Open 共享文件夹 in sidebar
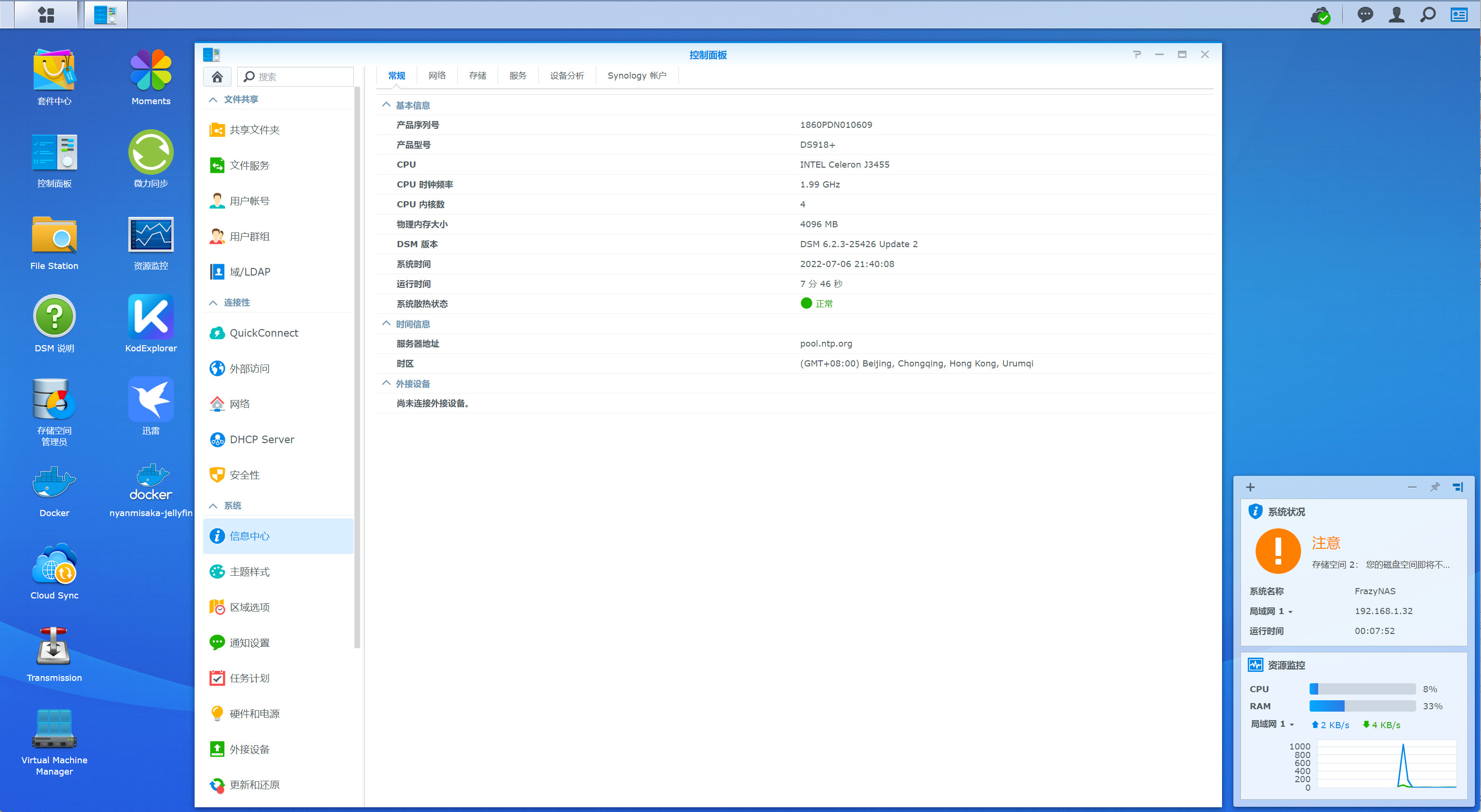Screen dimensions: 1481x812 coord(278,130)
